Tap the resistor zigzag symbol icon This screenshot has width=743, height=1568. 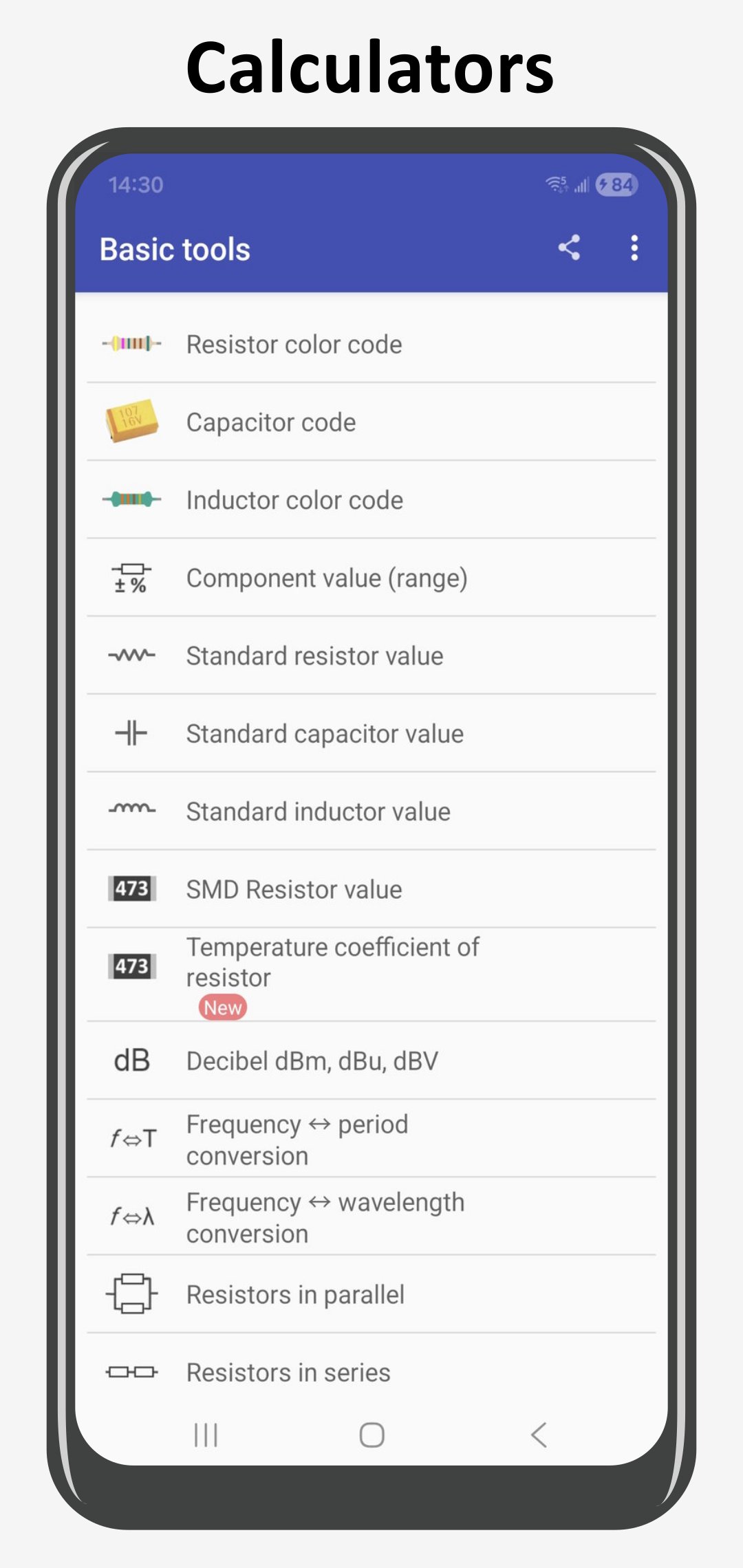(131, 655)
